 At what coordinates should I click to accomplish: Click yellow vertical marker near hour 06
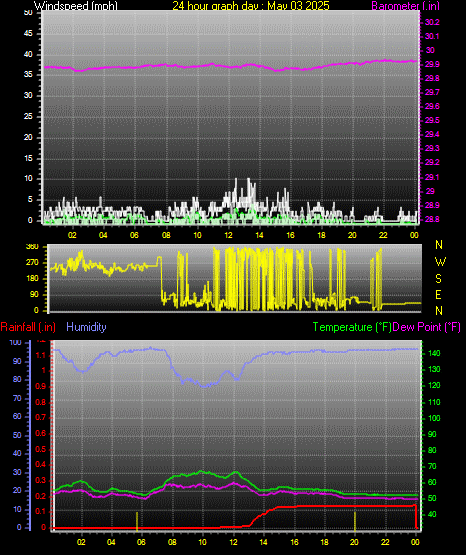[137, 522]
